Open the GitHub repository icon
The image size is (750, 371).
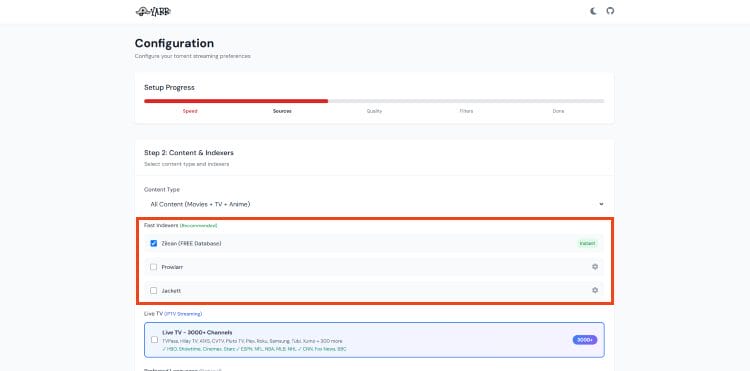610,11
